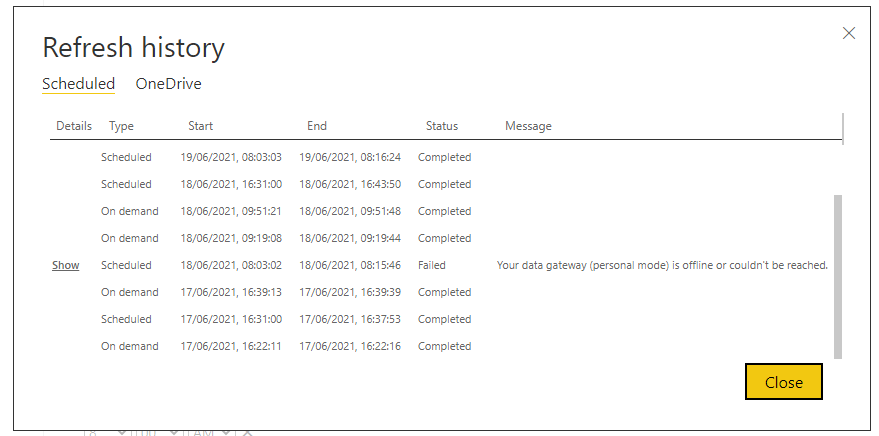Select the start time 18/06/2021, 09:19:08

tap(231, 238)
